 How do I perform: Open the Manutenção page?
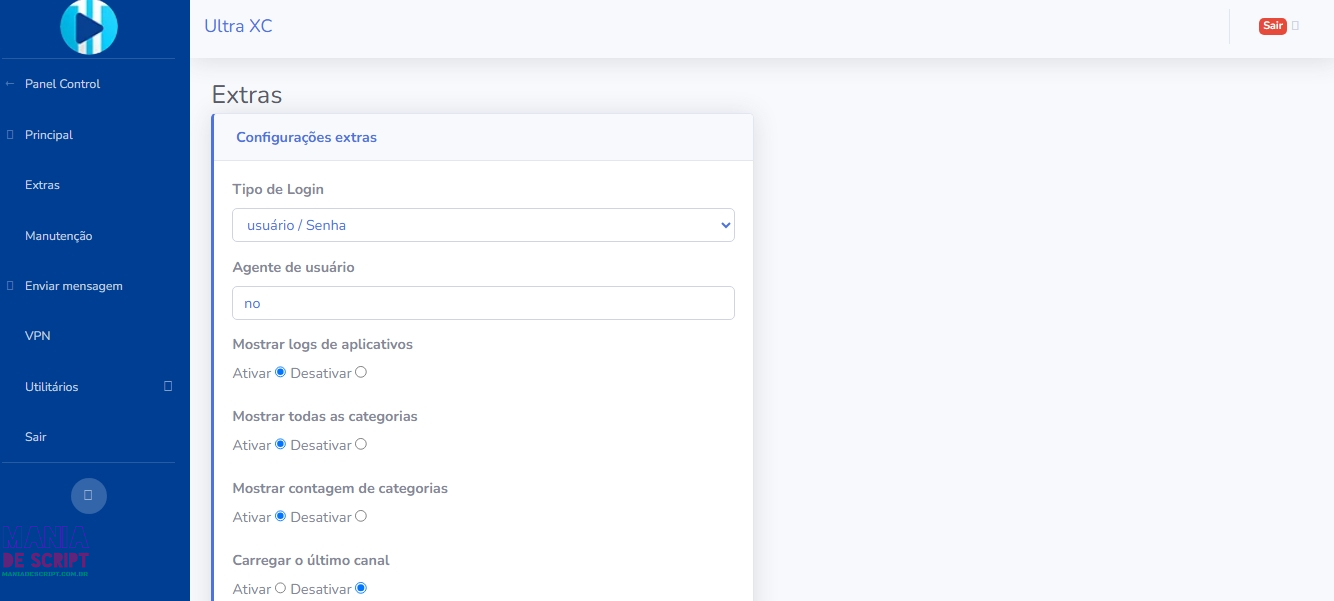pos(58,236)
